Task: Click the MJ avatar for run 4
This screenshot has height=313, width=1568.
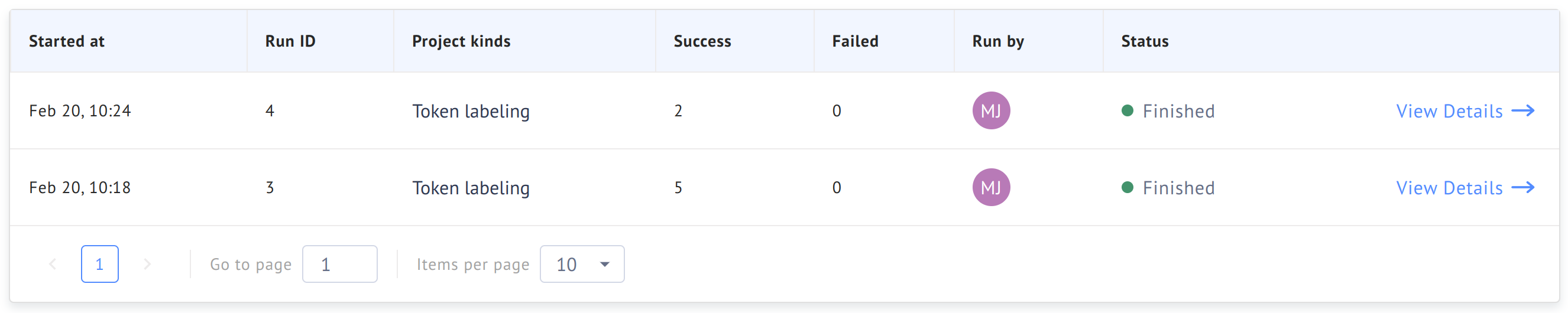Action: coord(990,110)
